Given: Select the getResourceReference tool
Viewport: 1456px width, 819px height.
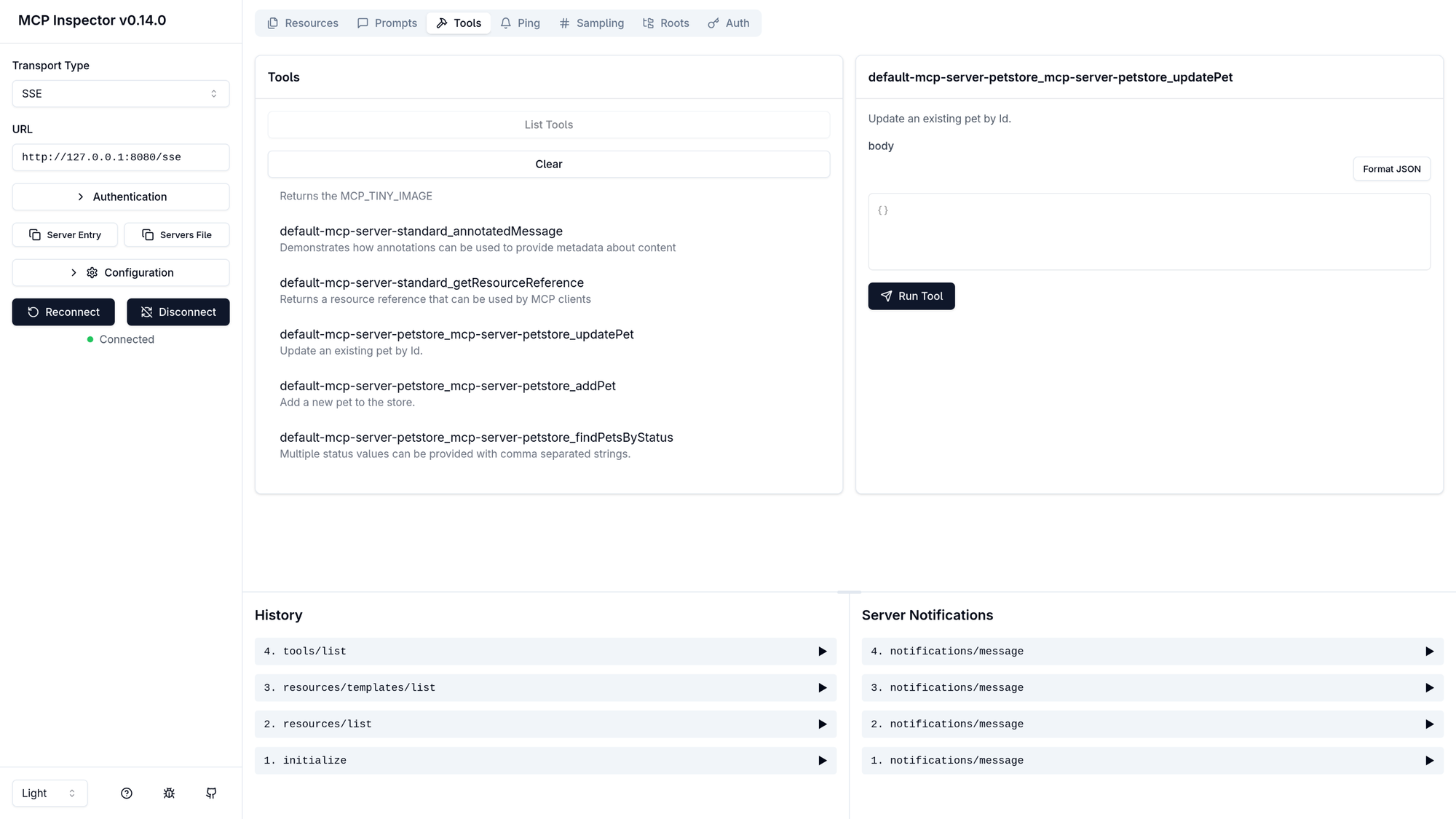Looking at the screenshot, I should coord(549,290).
